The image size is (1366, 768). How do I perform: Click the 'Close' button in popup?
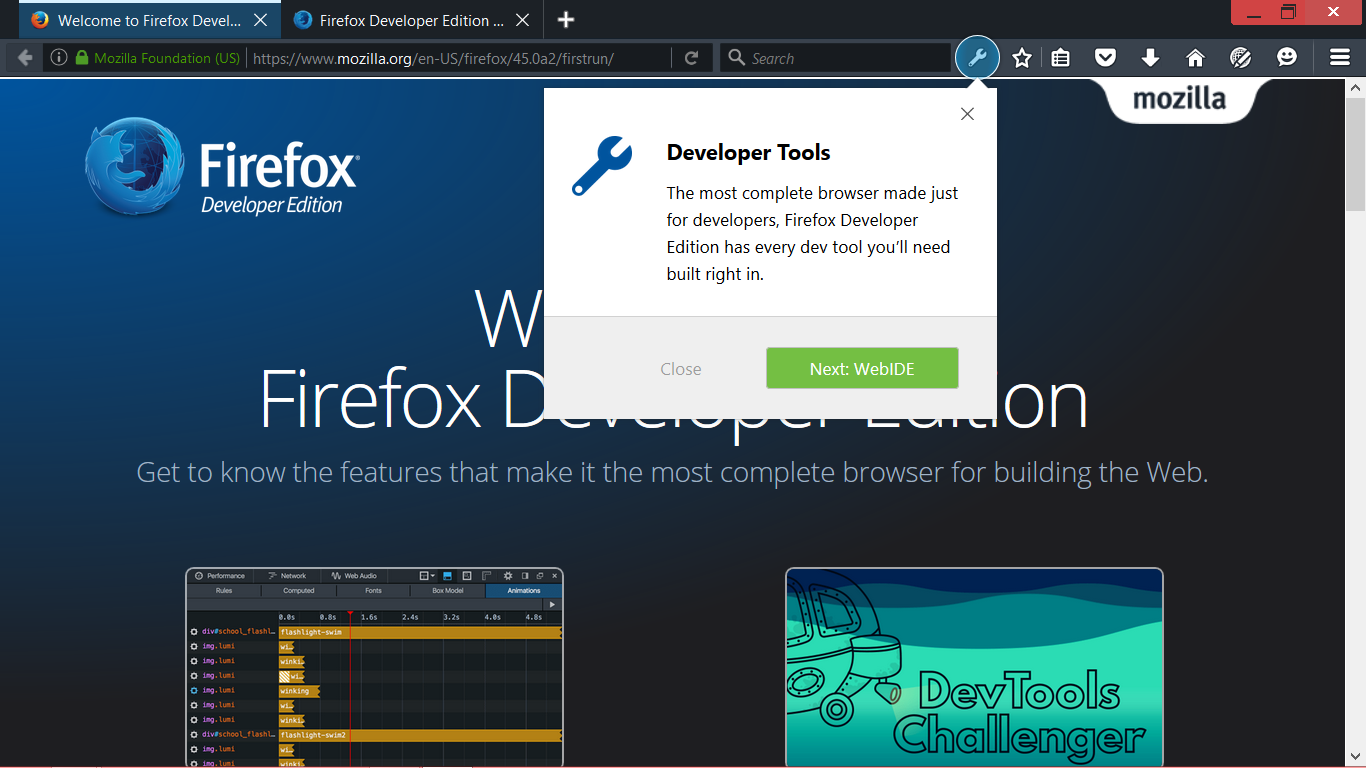[x=681, y=369]
